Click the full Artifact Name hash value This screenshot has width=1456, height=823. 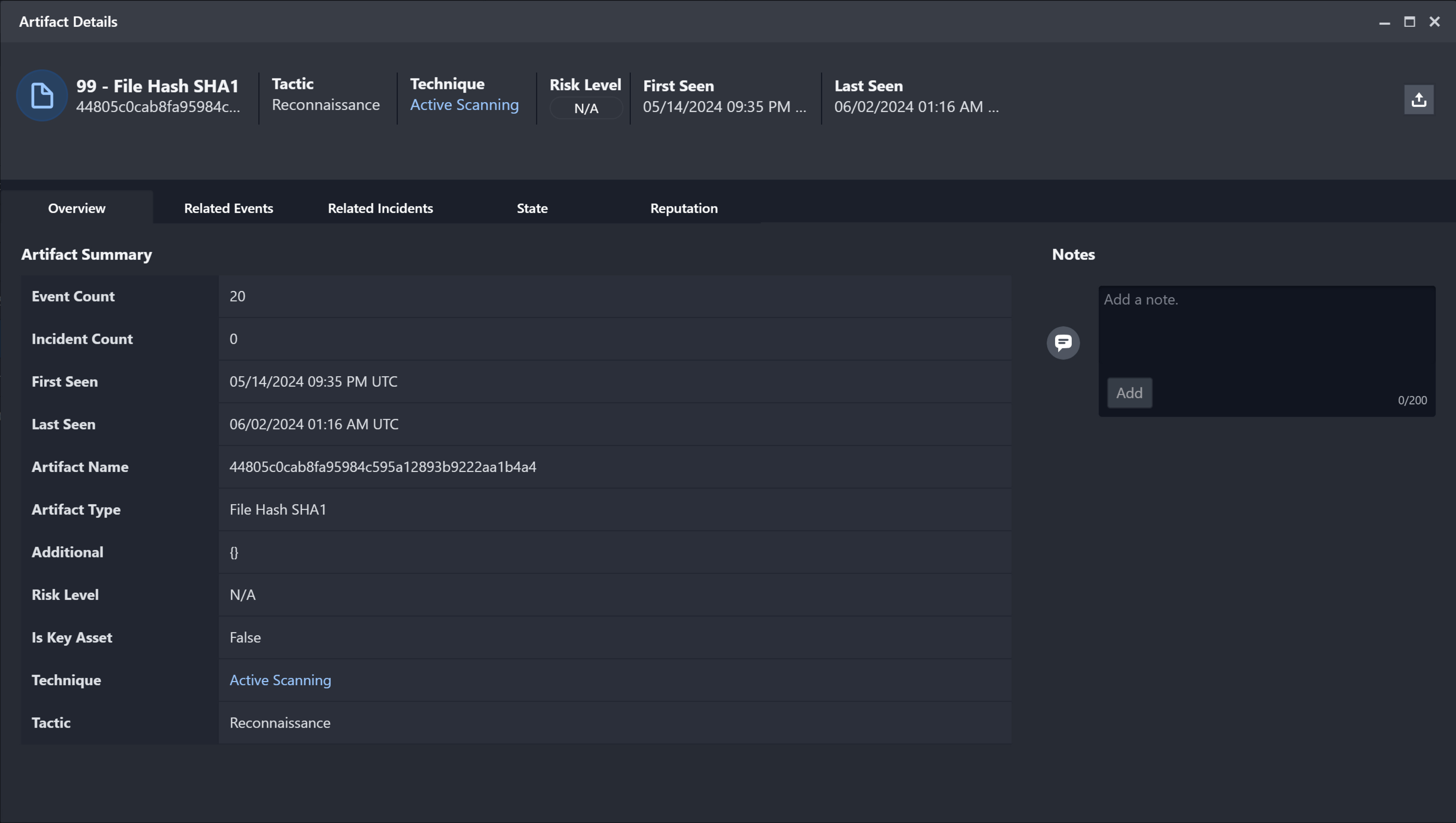coord(383,467)
